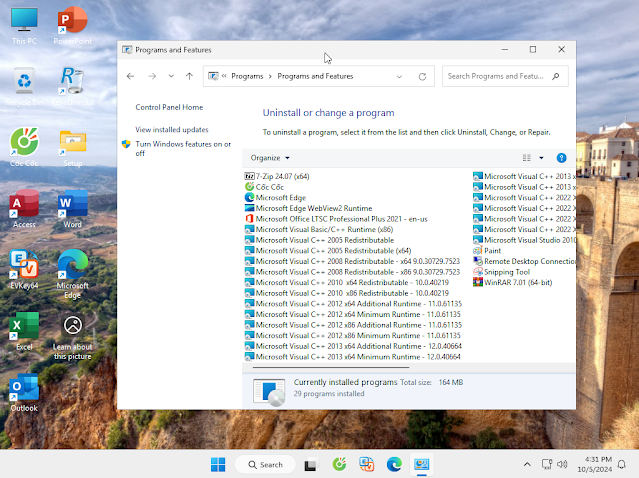The height and width of the screenshot is (478, 639).
Task: Click the Windows Start button
Action: click(218, 465)
